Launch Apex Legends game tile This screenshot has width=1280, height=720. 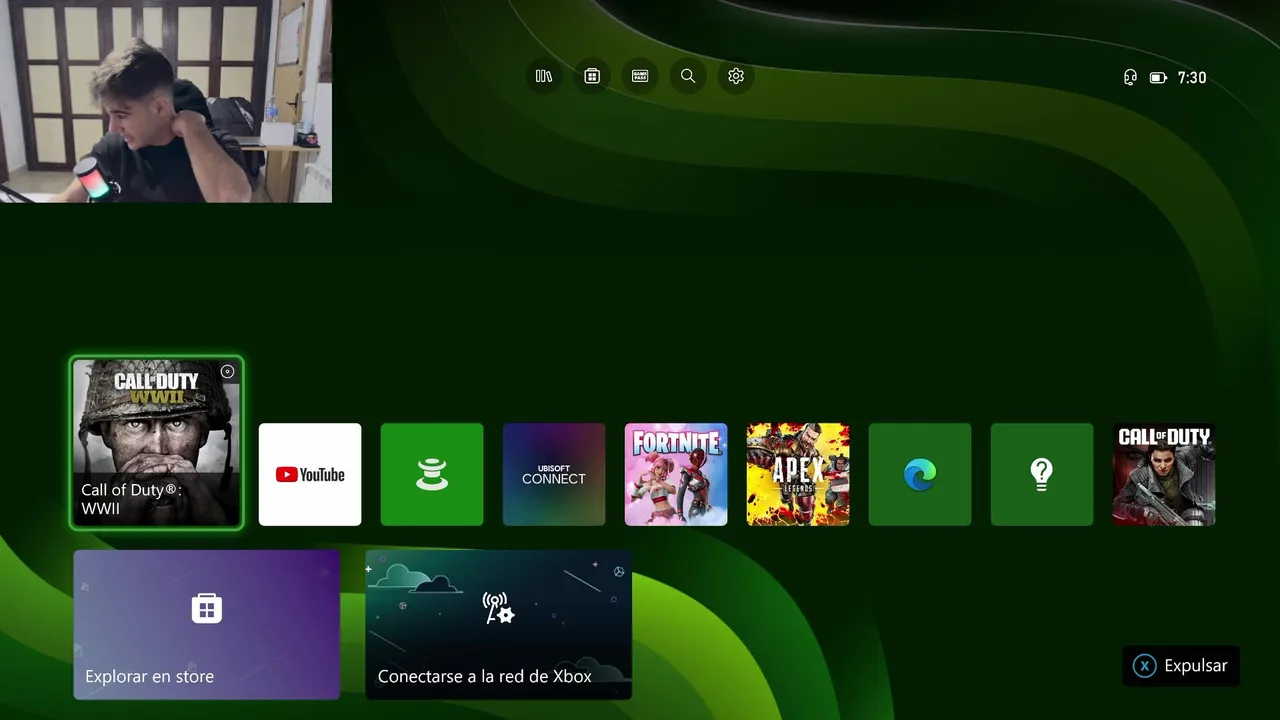[798, 474]
